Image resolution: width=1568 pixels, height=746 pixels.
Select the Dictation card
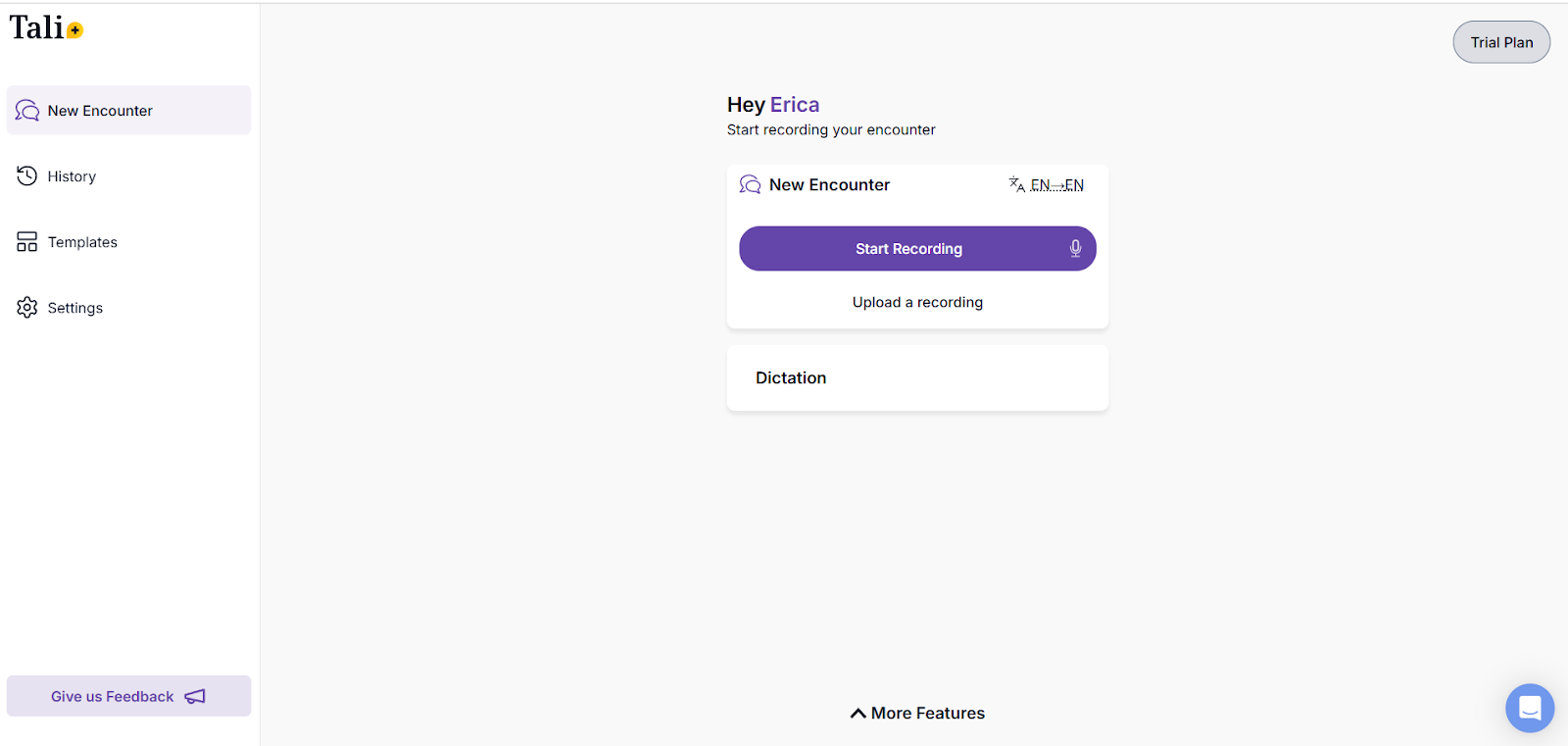click(x=916, y=377)
